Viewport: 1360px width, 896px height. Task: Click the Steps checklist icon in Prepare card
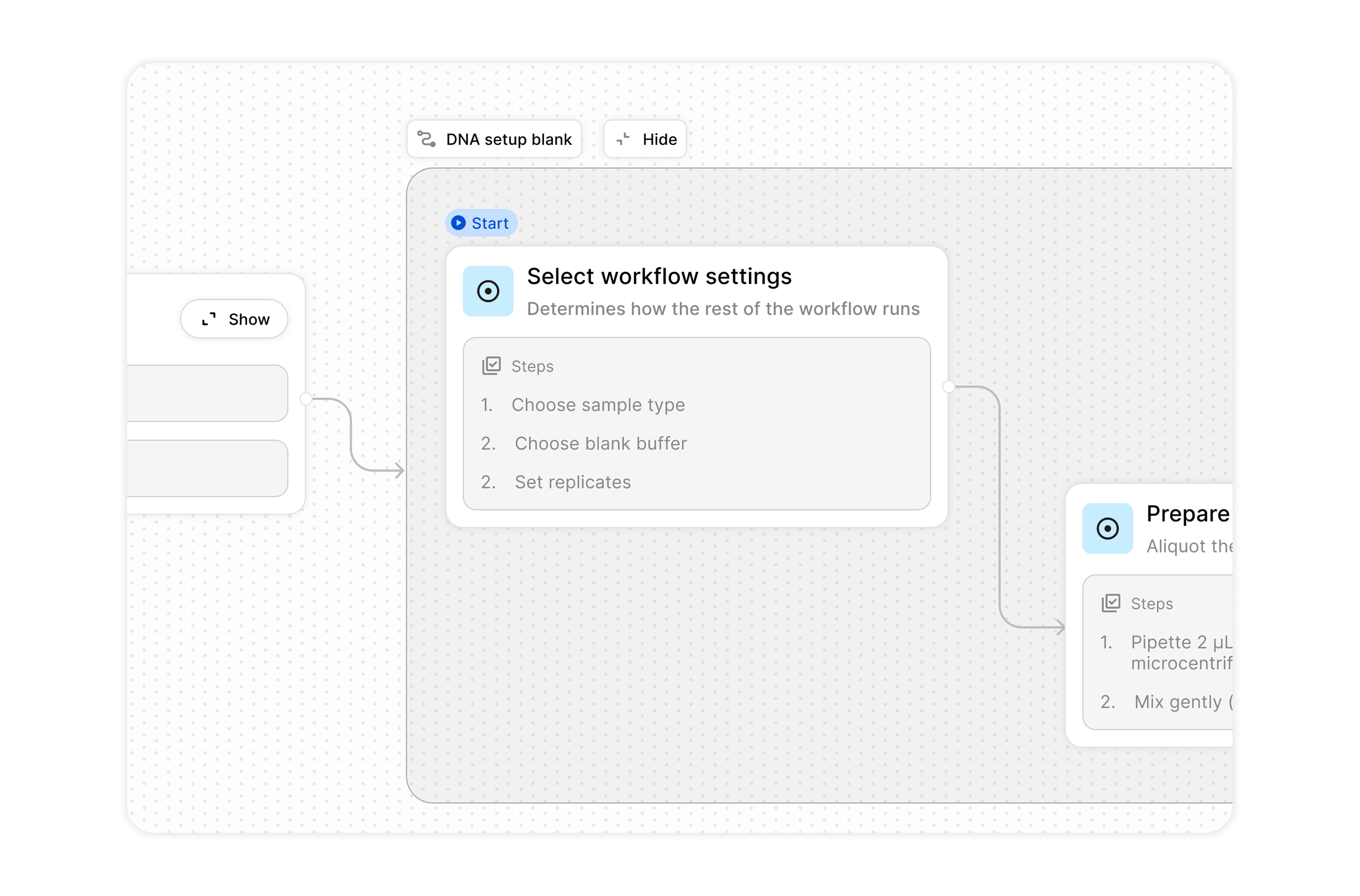pos(1111,603)
